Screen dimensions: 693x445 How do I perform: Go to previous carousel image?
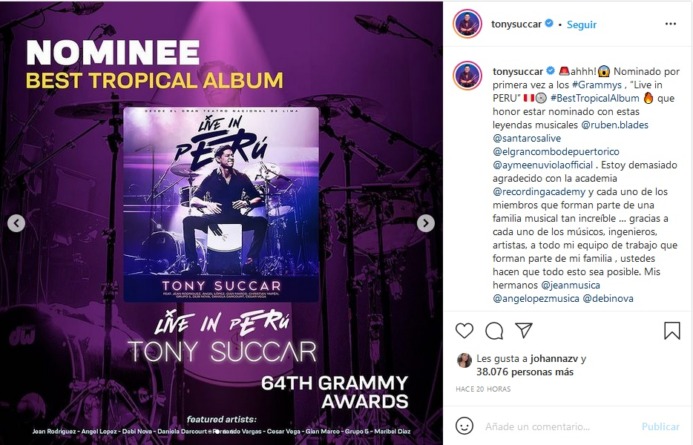[17, 223]
